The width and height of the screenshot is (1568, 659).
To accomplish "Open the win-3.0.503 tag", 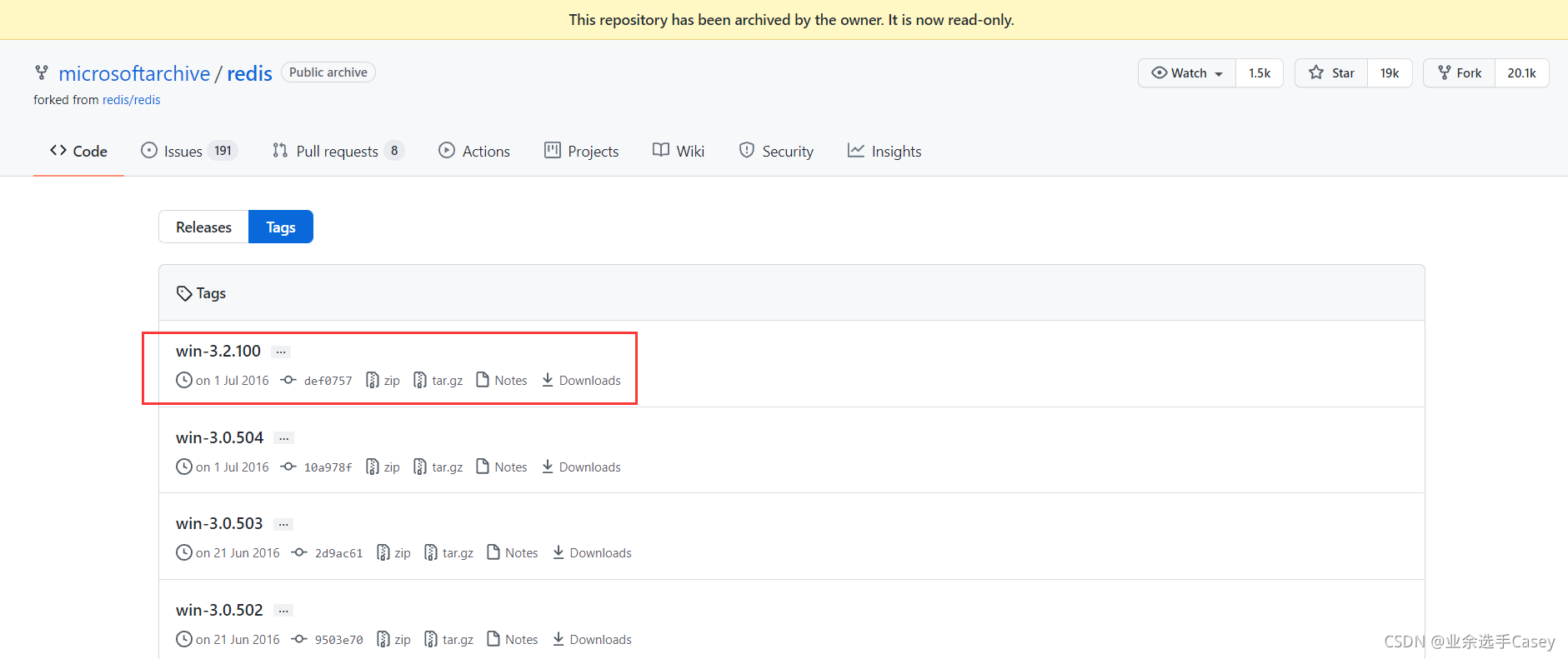I will click(219, 523).
